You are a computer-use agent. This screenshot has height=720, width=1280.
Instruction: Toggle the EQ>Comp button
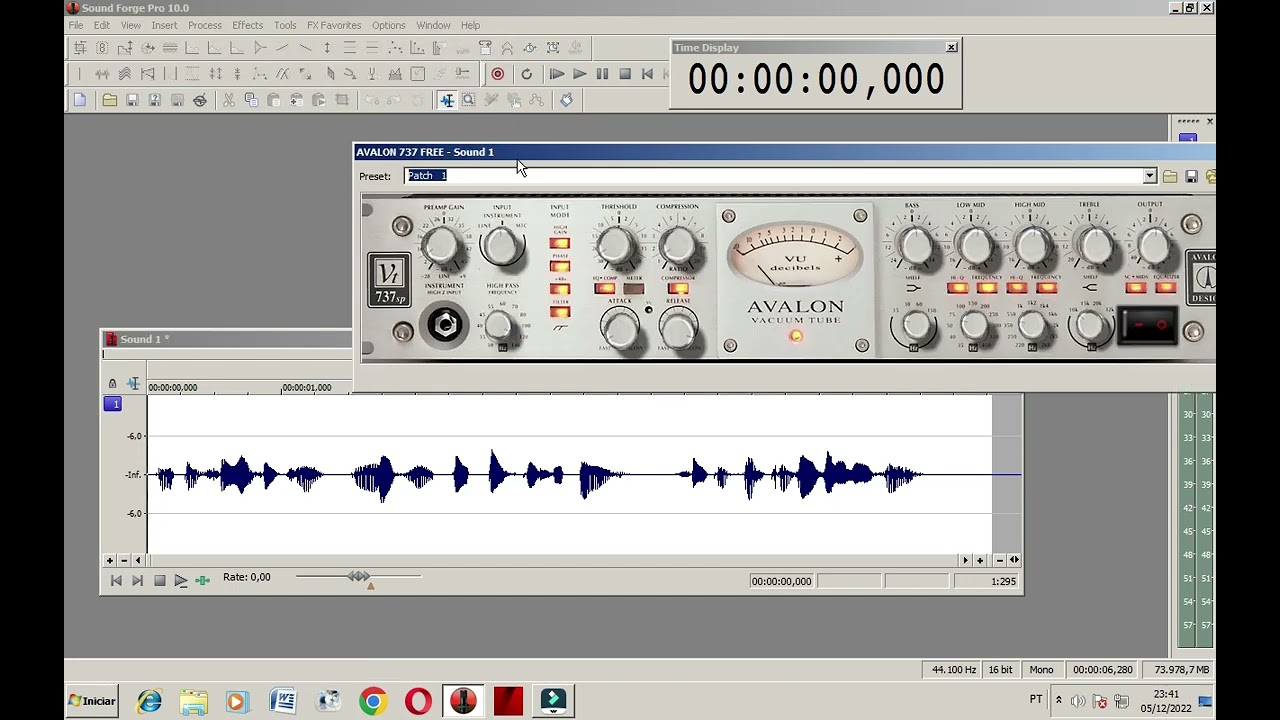(x=604, y=289)
